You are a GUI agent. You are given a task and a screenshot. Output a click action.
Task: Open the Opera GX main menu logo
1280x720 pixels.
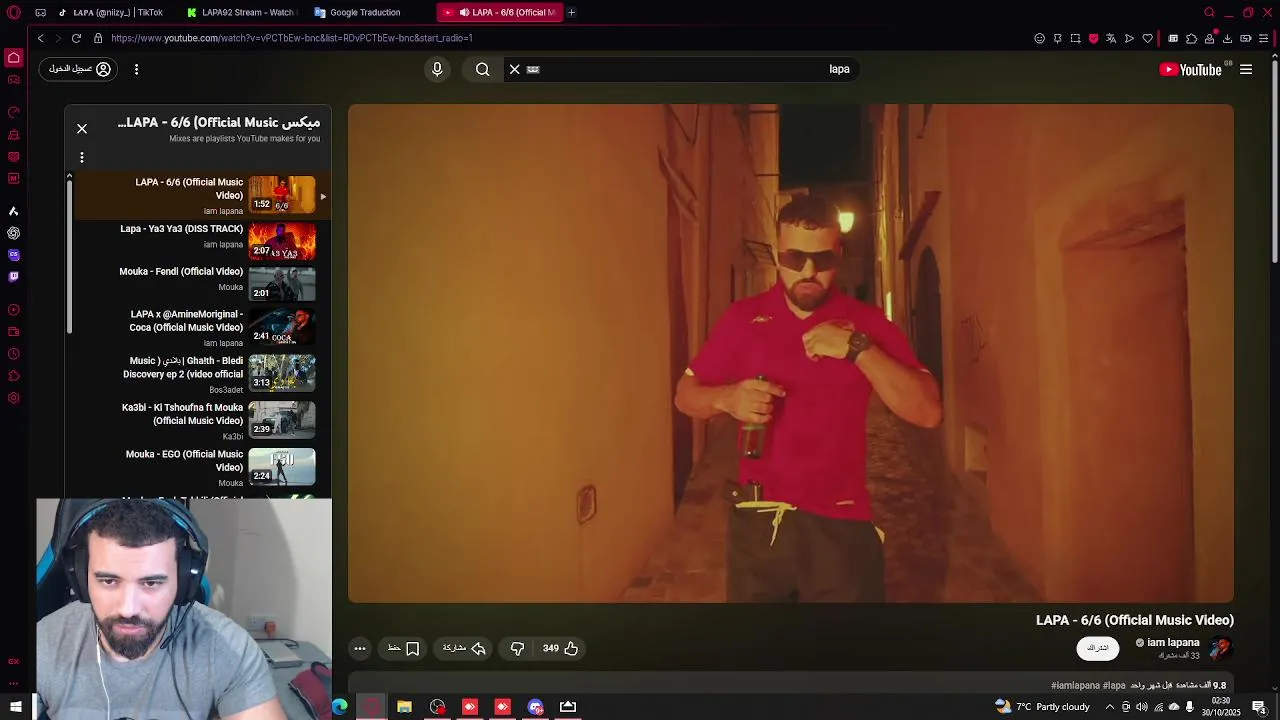(13, 12)
